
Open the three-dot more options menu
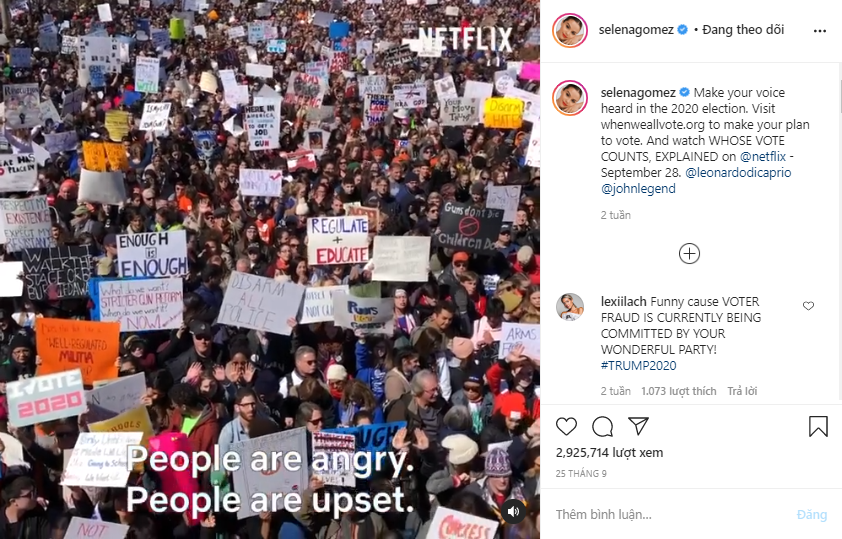820,31
